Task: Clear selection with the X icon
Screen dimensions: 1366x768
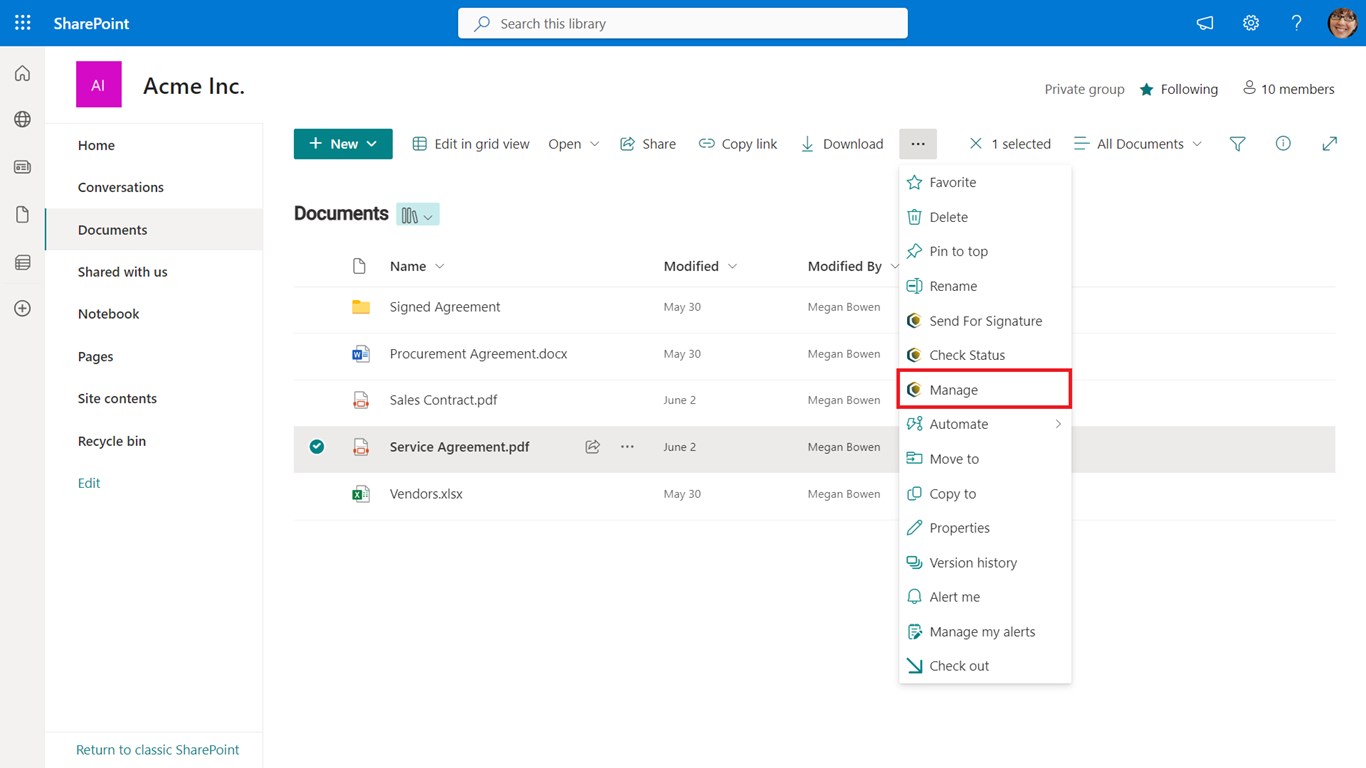Action: coord(976,144)
